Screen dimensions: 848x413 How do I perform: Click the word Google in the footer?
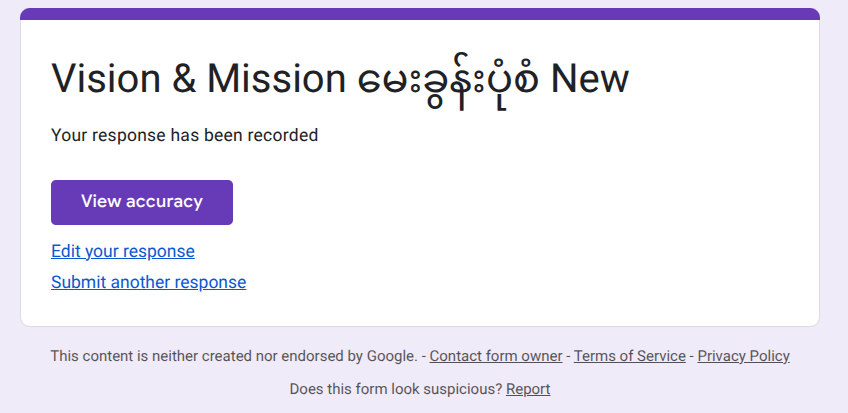pyautogui.click(x=391, y=356)
